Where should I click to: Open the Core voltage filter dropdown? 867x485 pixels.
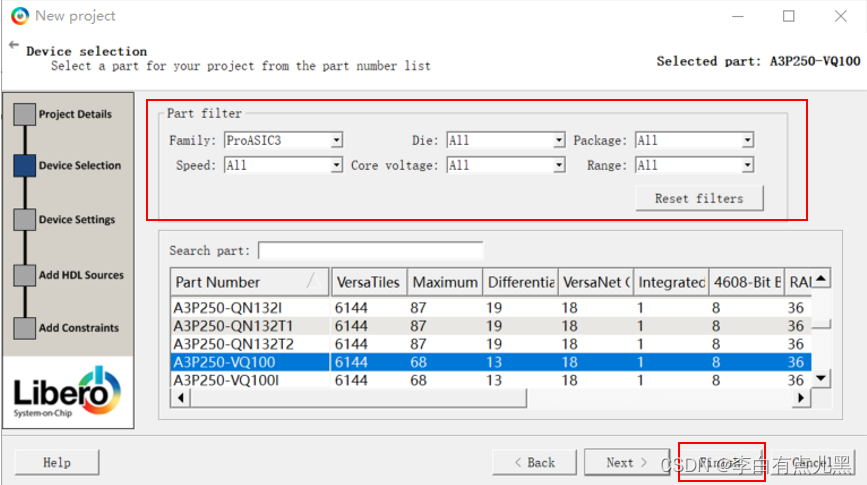click(x=506, y=165)
